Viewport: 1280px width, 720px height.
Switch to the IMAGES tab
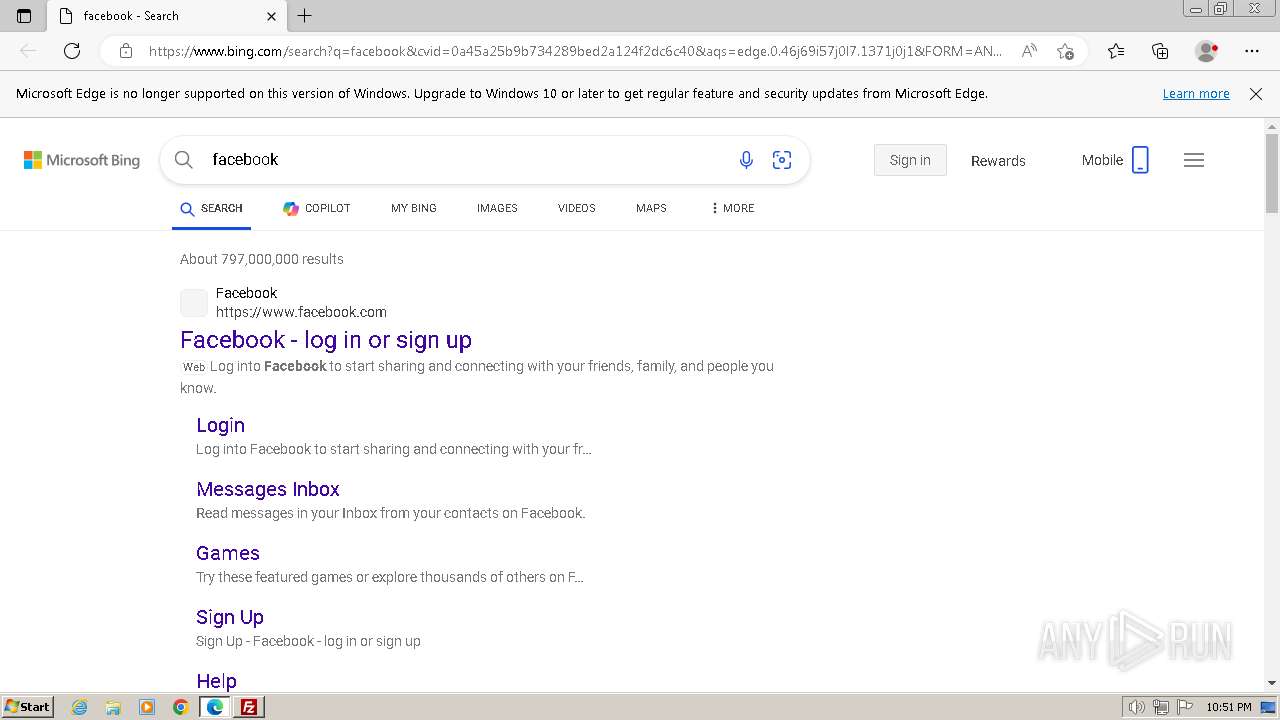[x=497, y=209]
